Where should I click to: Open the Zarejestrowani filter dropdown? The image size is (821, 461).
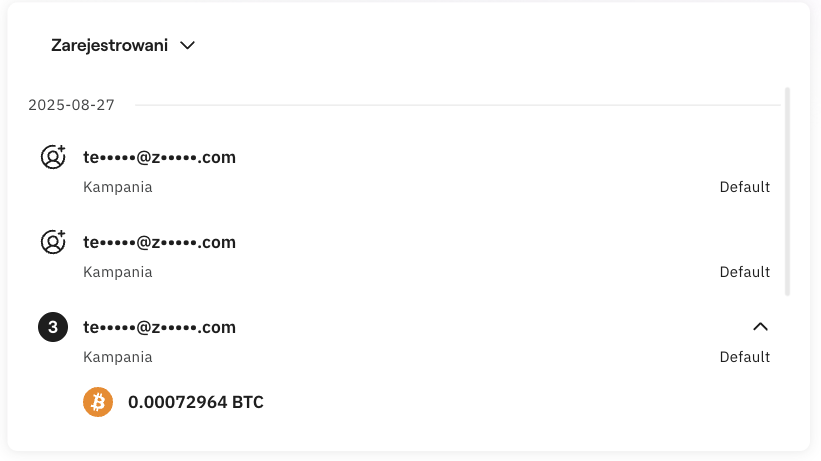click(110, 45)
